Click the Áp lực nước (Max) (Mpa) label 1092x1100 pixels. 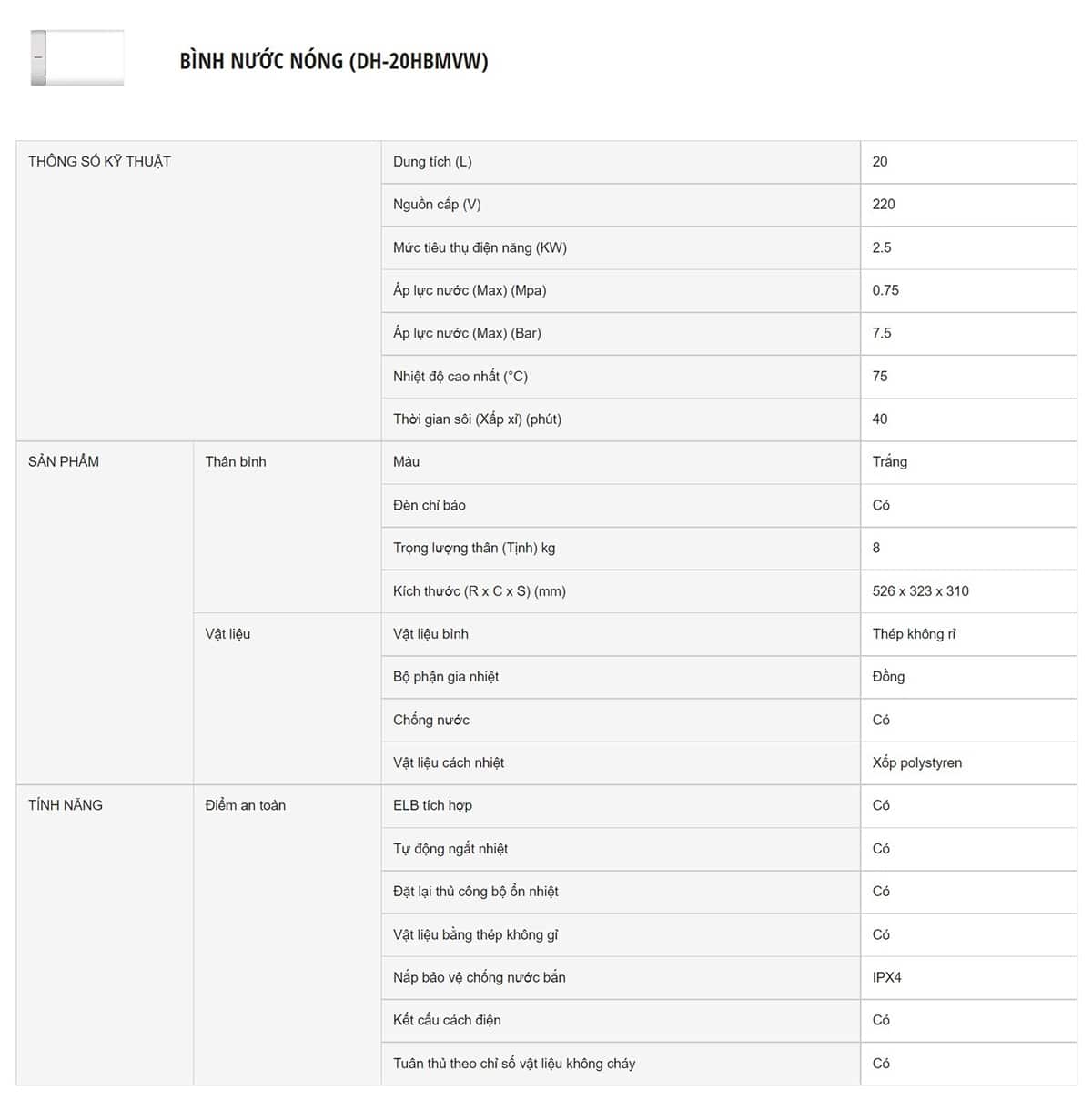(470, 290)
